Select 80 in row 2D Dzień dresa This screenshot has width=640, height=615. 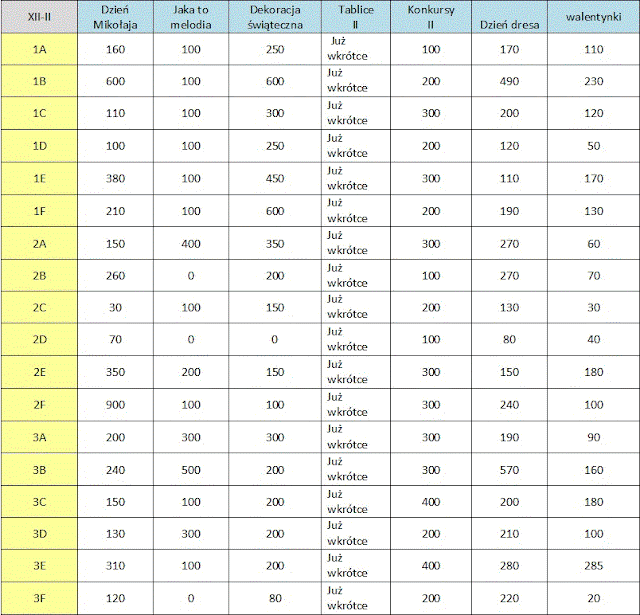tap(509, 339)
